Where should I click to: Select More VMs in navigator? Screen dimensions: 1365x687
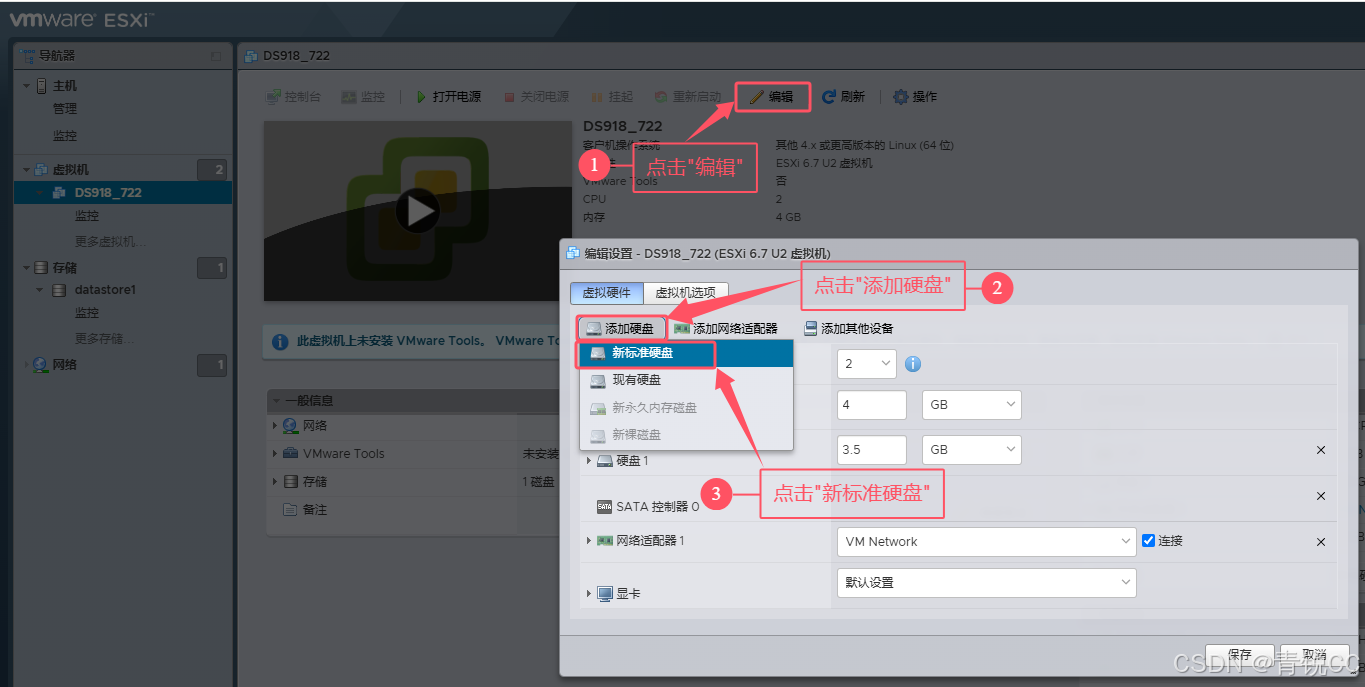(112, 242)
